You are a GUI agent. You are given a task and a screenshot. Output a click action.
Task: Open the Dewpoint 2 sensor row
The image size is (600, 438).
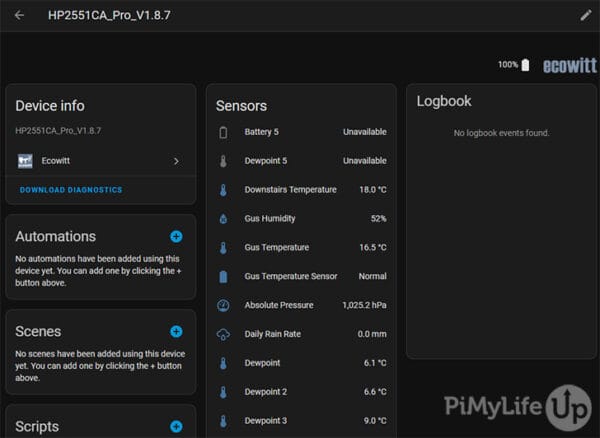[x=300, y=392]
